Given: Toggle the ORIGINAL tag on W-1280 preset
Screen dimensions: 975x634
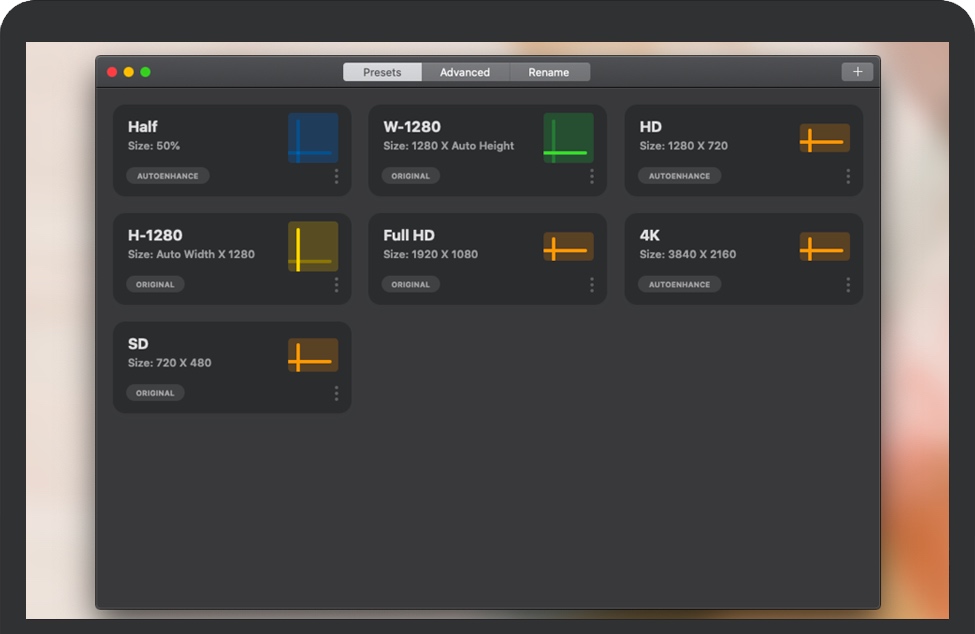Looking at the screenshot, I should 410,176.
